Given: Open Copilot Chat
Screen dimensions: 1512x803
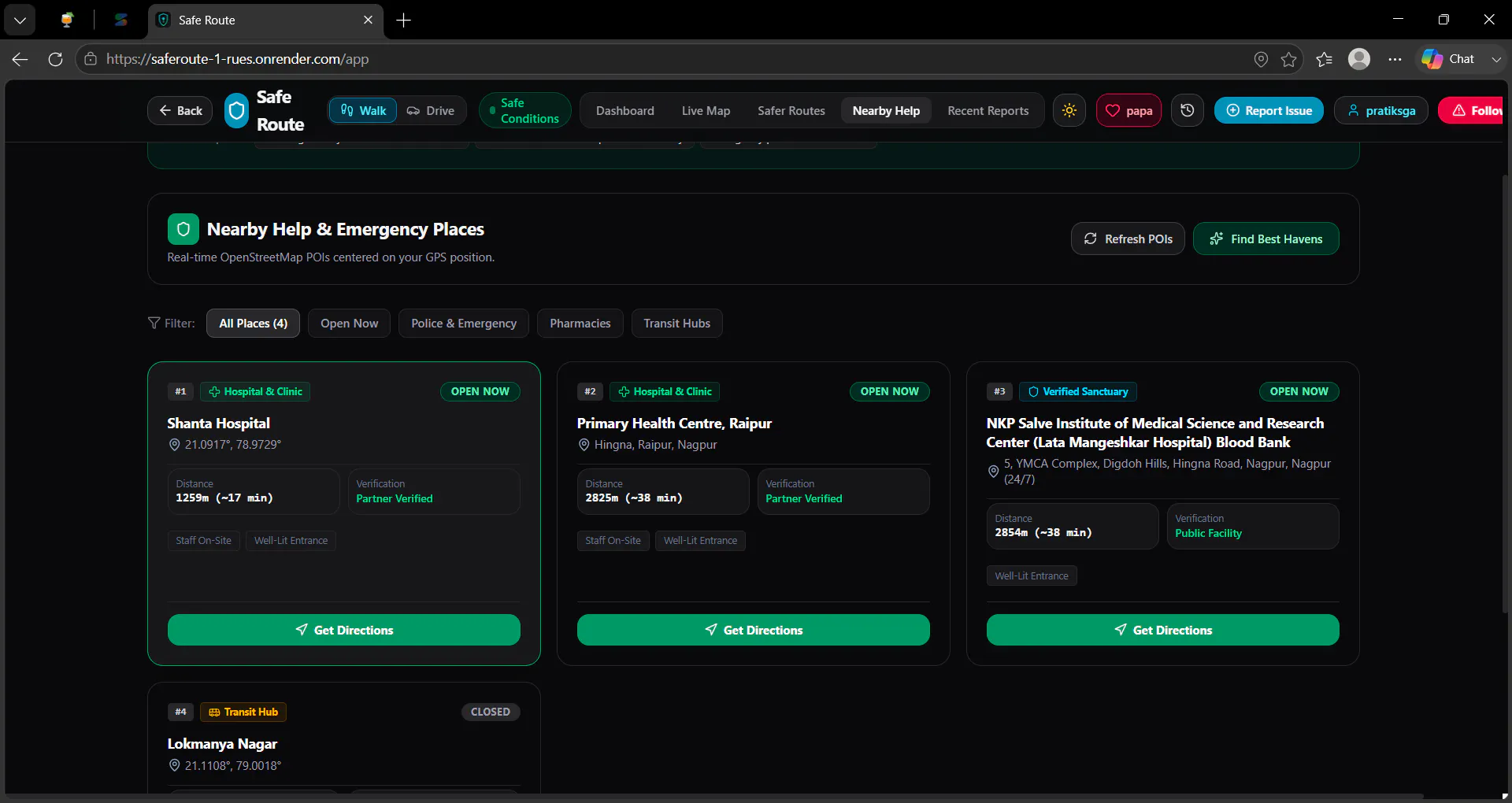Looking at the screenshot, I should click(1447, 59).
